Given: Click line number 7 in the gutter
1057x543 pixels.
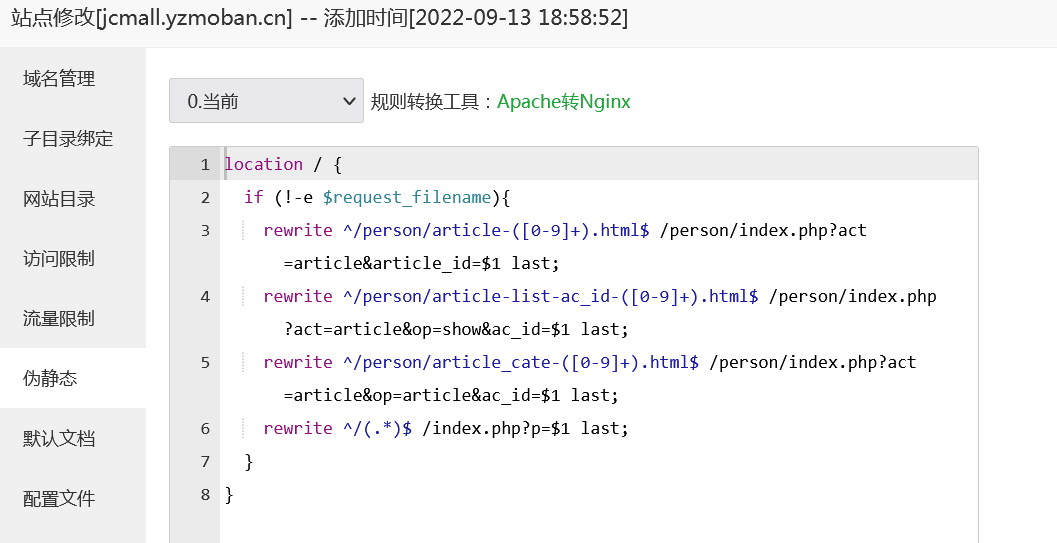Looking at the screenshot, I should 205,461.
